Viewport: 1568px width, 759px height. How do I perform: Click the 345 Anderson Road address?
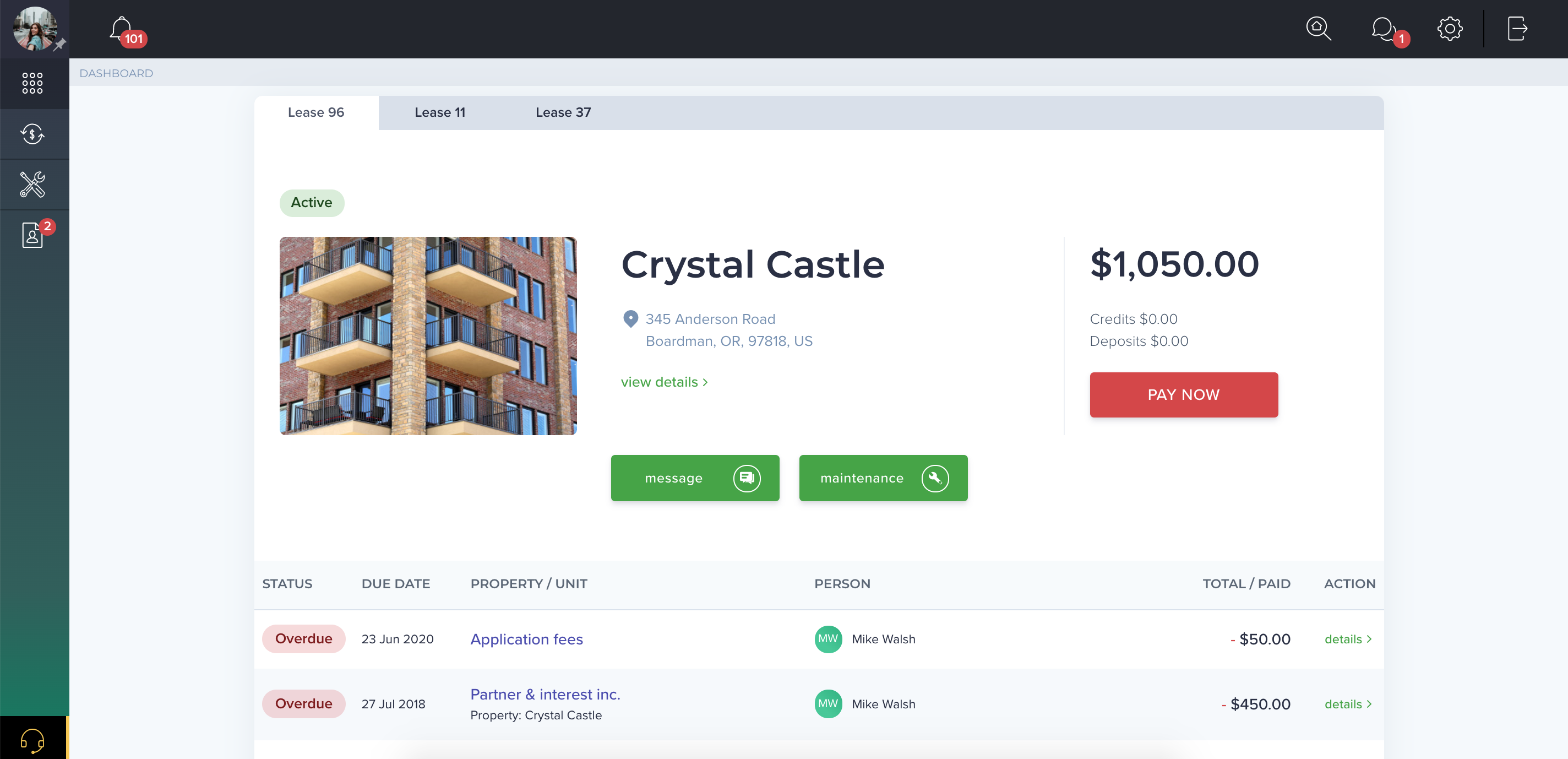(x=710, y=319)
